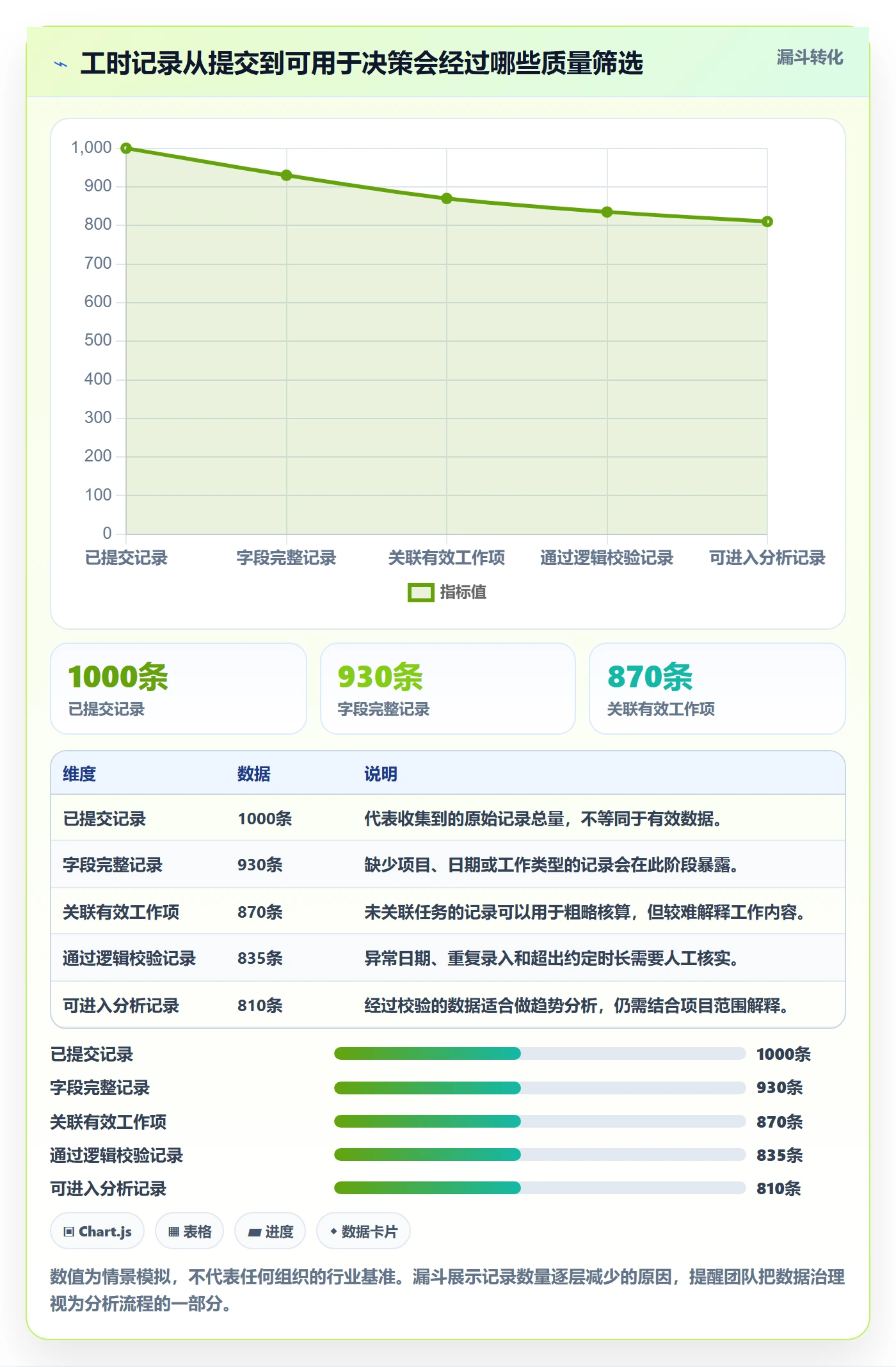896x1367 pixels.
Task: Click the grid icon in 表格 chip
Action: (x=173, y=1232)
